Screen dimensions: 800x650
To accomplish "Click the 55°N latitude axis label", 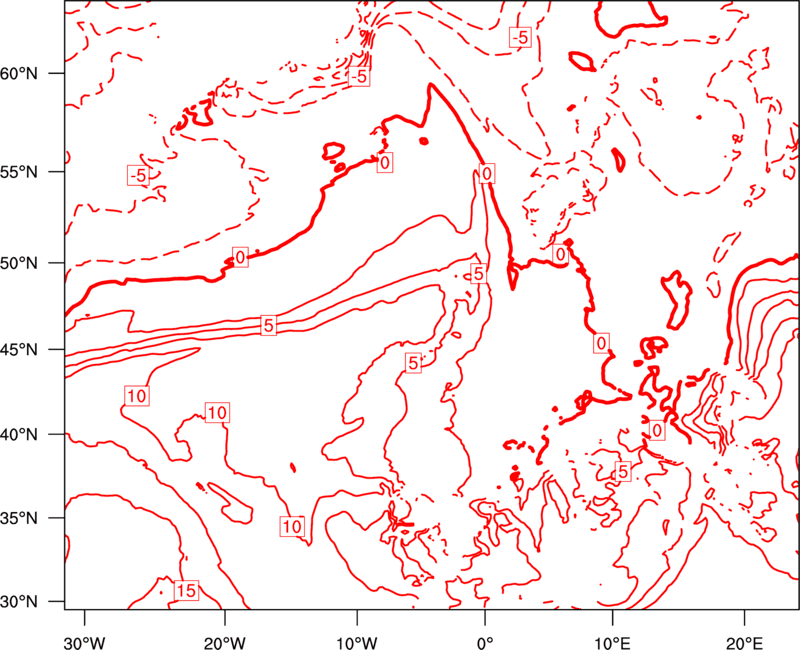I will tap(18, 172).
